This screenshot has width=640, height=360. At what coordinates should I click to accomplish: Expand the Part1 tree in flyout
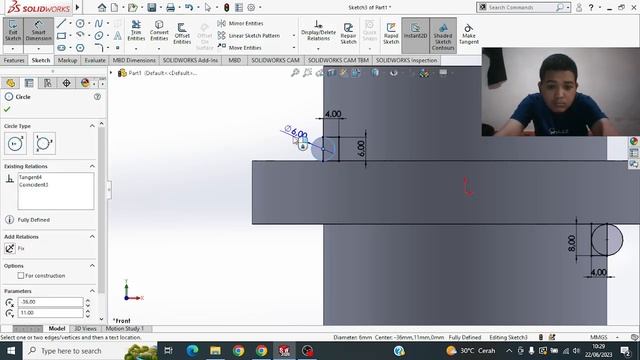(x=111, y=73)
